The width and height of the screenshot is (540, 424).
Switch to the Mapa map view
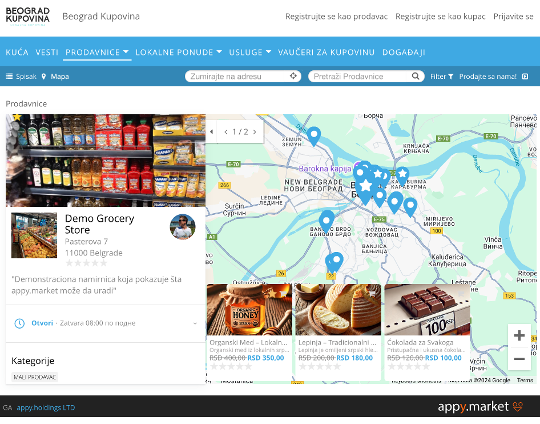55,76
